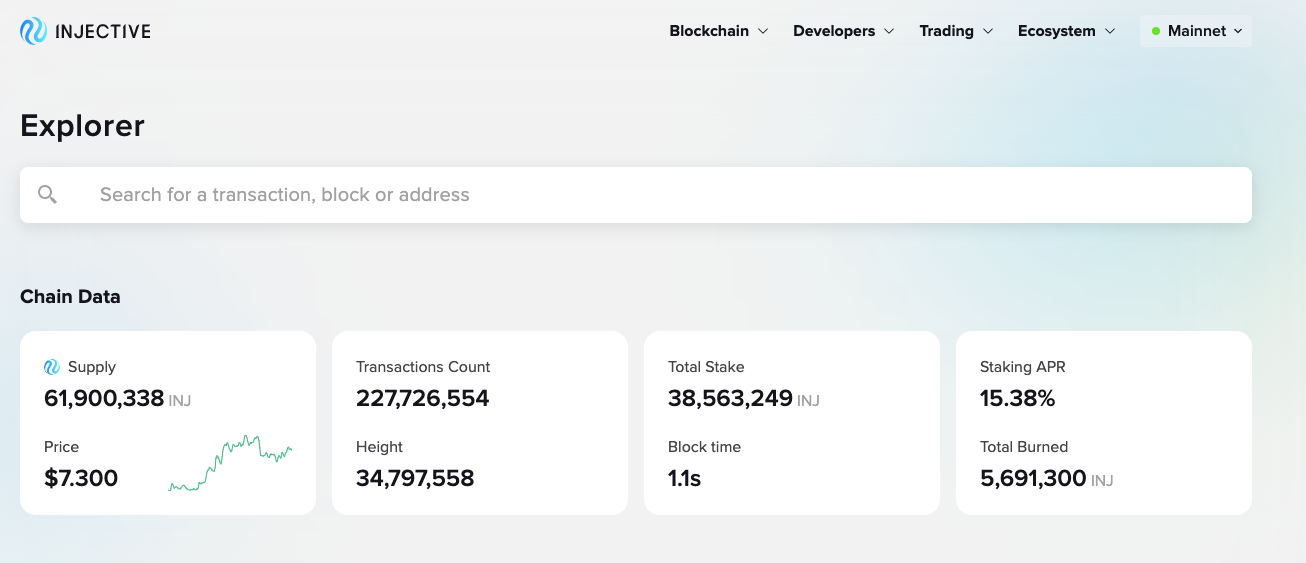Screen dimensions: 1306x563
Task: Click the search magnifier icon
Action: coord(47,194)
